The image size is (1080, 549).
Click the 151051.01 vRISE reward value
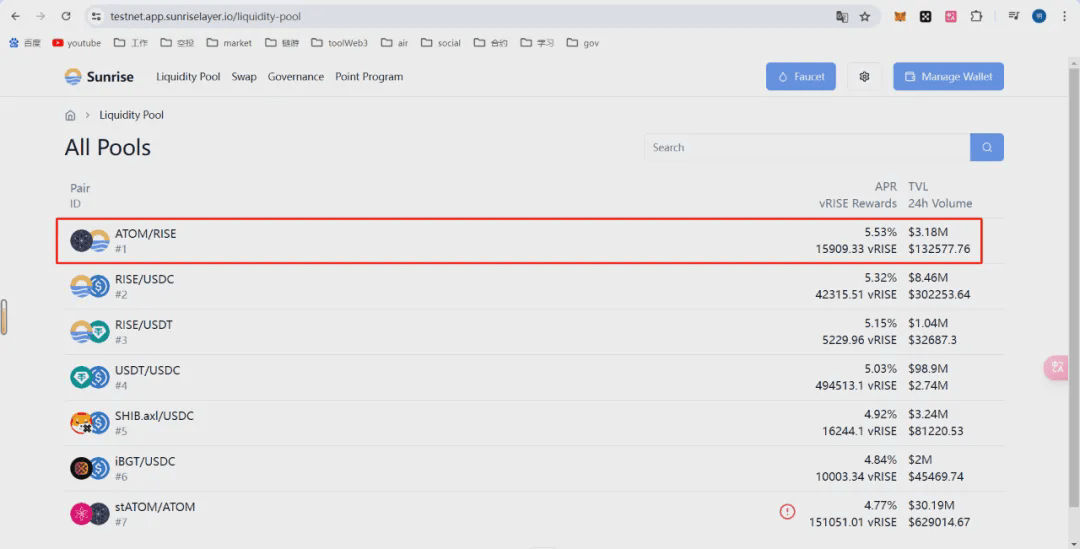[x=853, y=522]
